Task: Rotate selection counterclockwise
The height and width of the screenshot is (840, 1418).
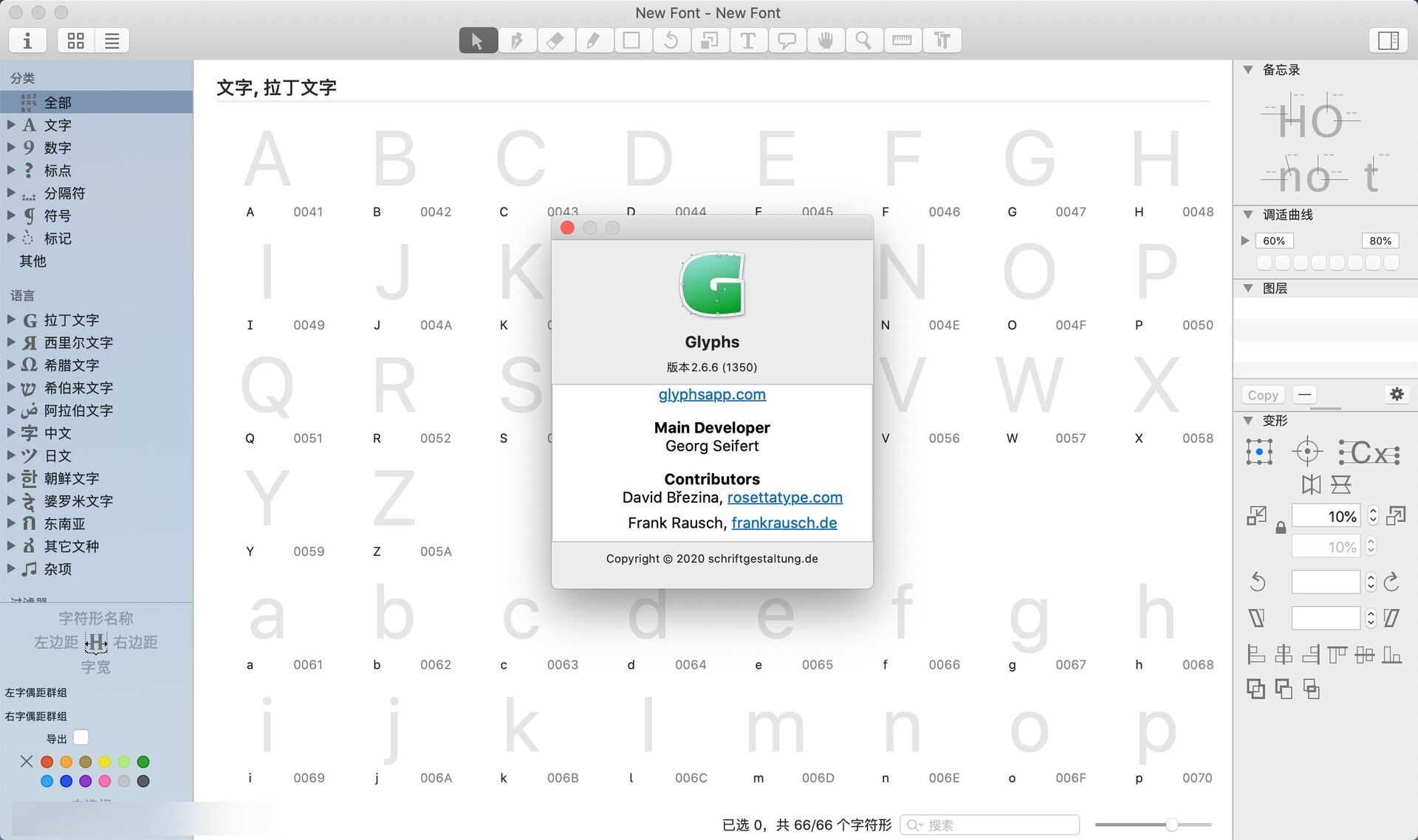Action: [x=1257, y=582]
